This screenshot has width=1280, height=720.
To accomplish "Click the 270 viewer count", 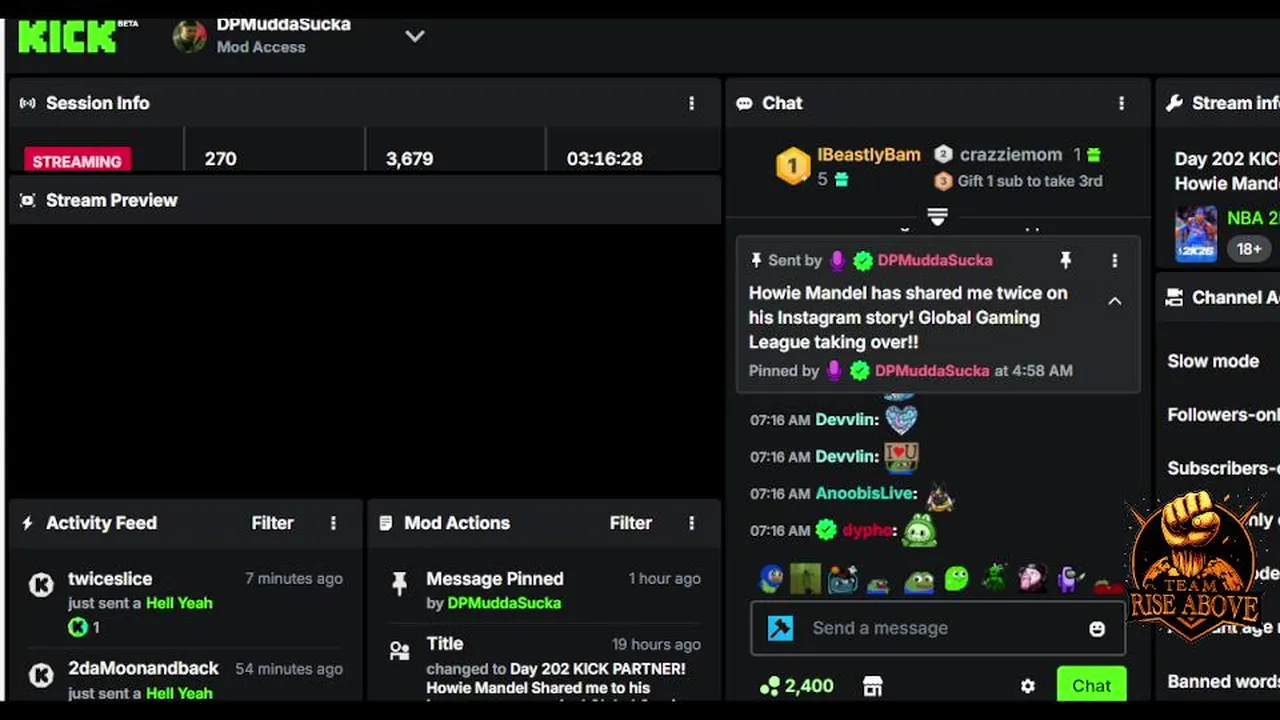I will point(220,159).
